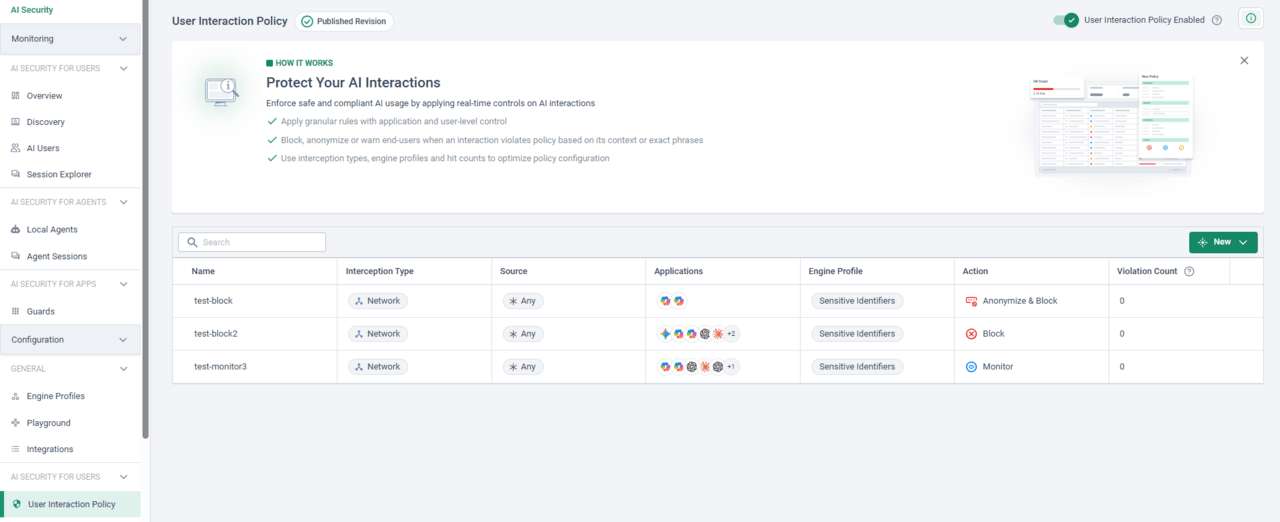Open the New policy dropdown button

tap(1223, 242)
